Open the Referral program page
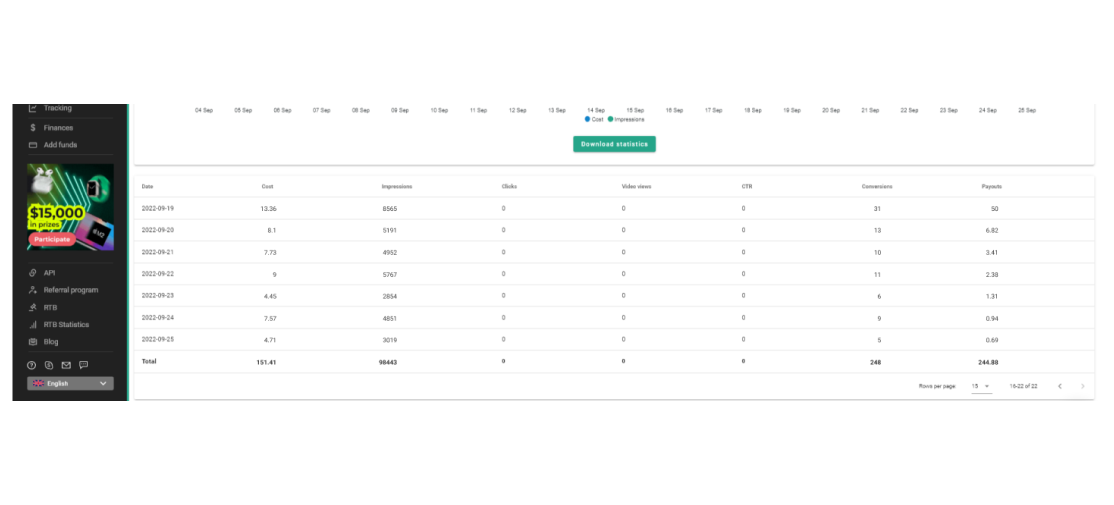1114x505 pixels. coord(70,290)
